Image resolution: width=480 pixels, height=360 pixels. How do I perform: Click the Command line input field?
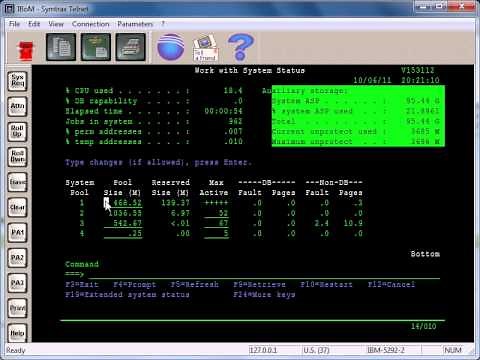tap(263, 274)
